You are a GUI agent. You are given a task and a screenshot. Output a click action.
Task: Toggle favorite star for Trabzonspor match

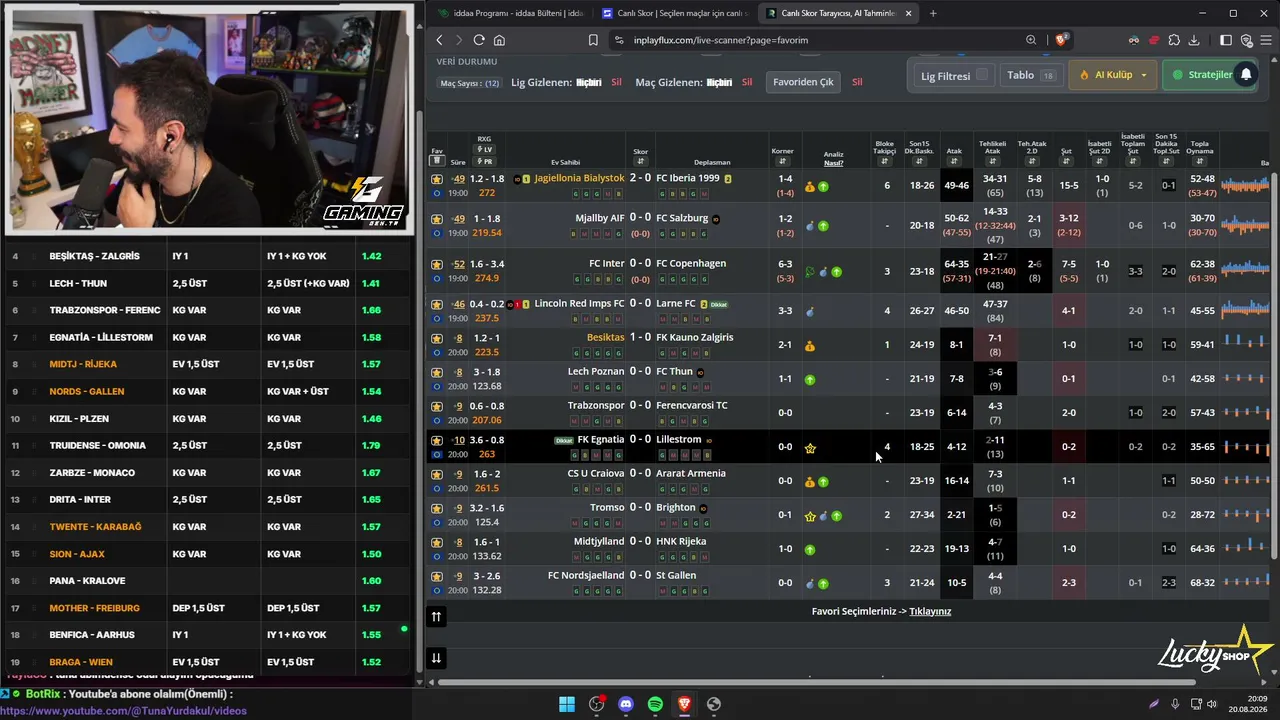click(437, 406)
